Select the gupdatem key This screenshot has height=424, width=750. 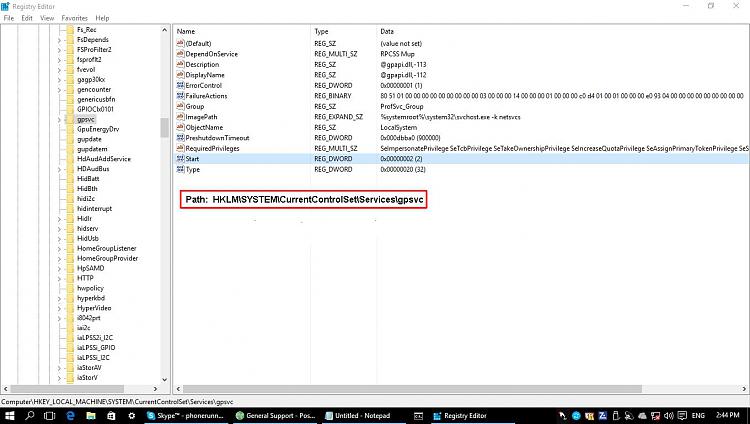tap(92, 149)
